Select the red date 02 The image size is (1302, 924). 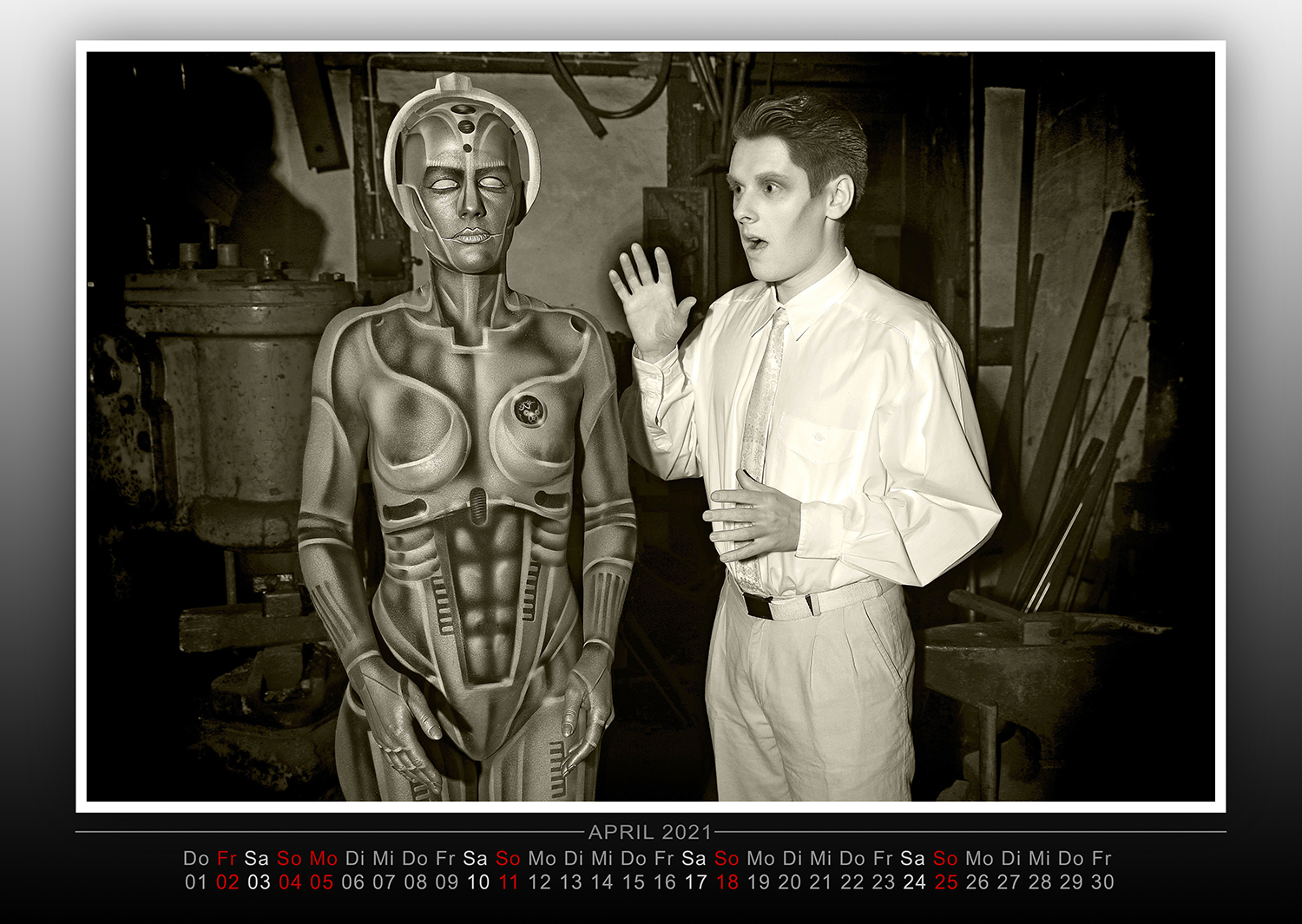pyautogui.click(x=227, y=882)
